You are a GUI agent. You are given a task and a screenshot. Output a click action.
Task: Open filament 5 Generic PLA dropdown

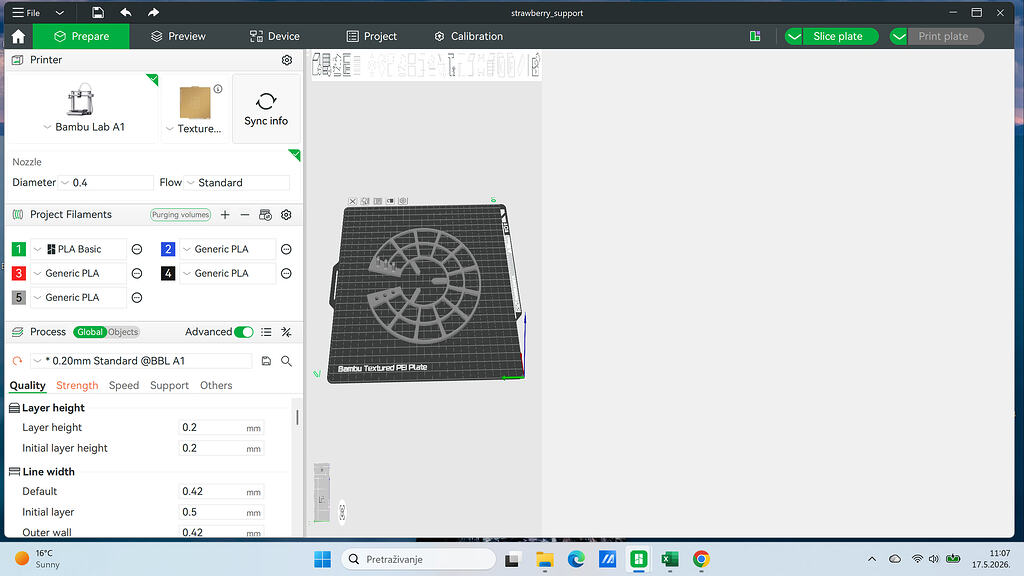[78, 297]
